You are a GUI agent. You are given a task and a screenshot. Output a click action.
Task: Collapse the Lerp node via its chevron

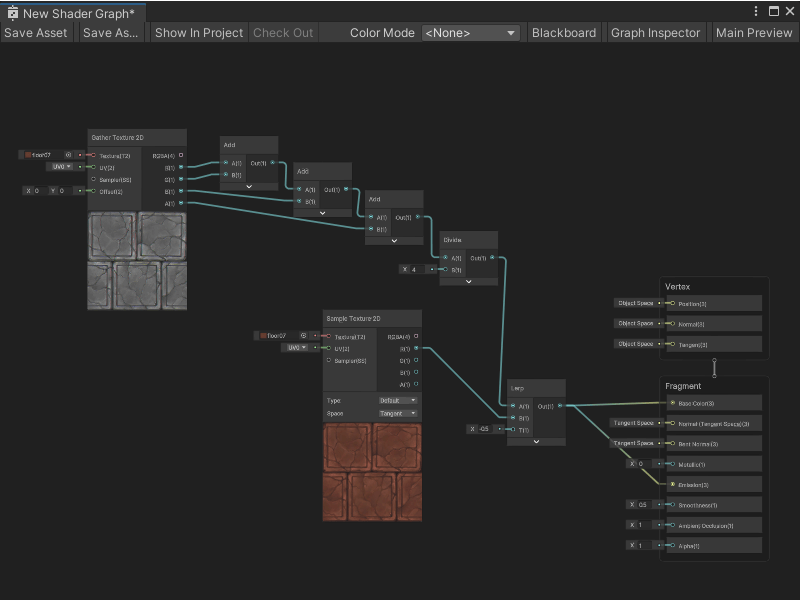pos(536,442)
